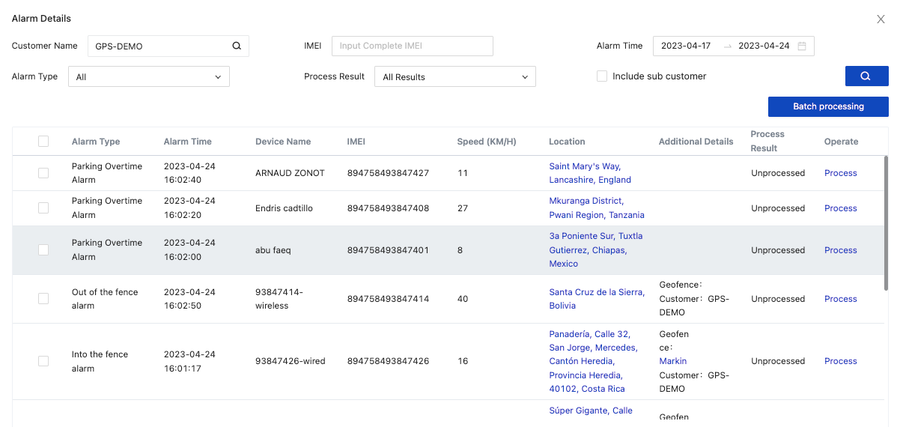Tick the checkbox for abu faeq row

coord(43,250)
